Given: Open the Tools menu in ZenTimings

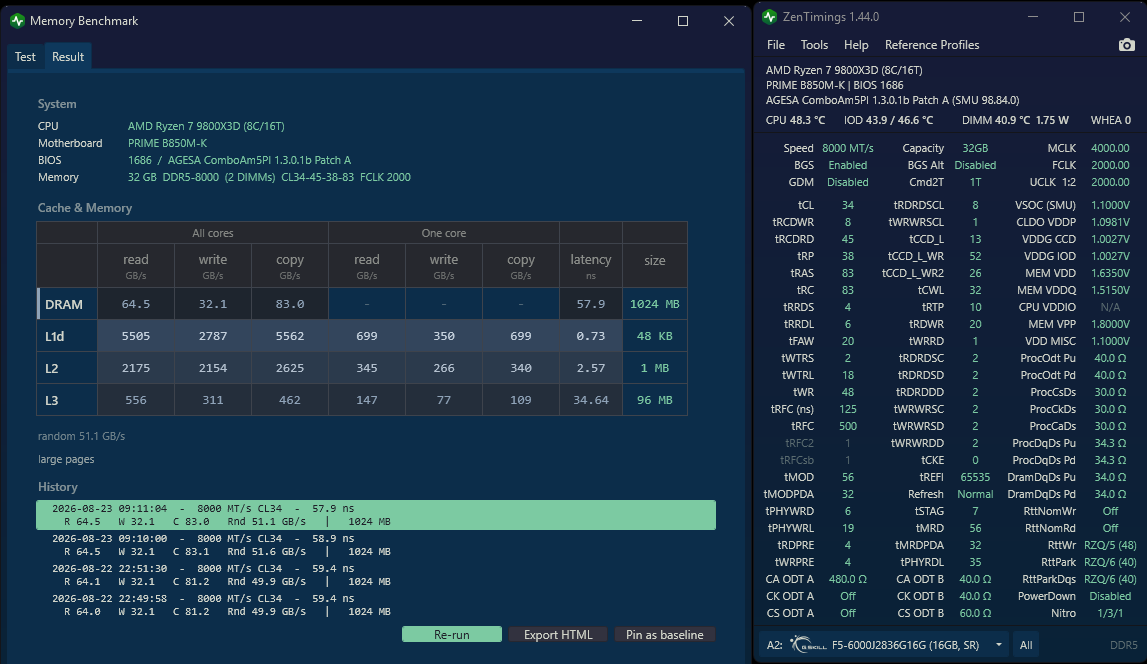Looking at the screenshot, I should tap(814, 45).
